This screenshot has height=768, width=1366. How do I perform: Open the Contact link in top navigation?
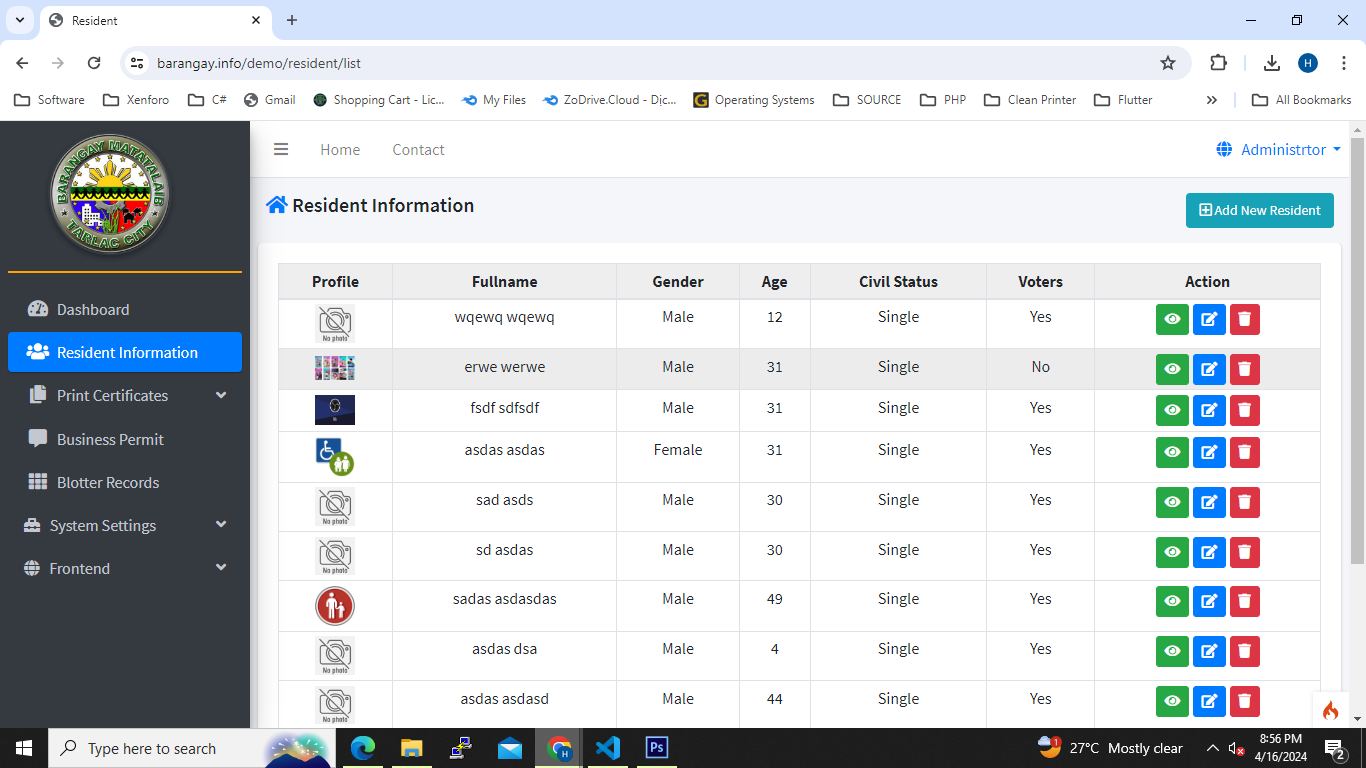tap(418, 150)
